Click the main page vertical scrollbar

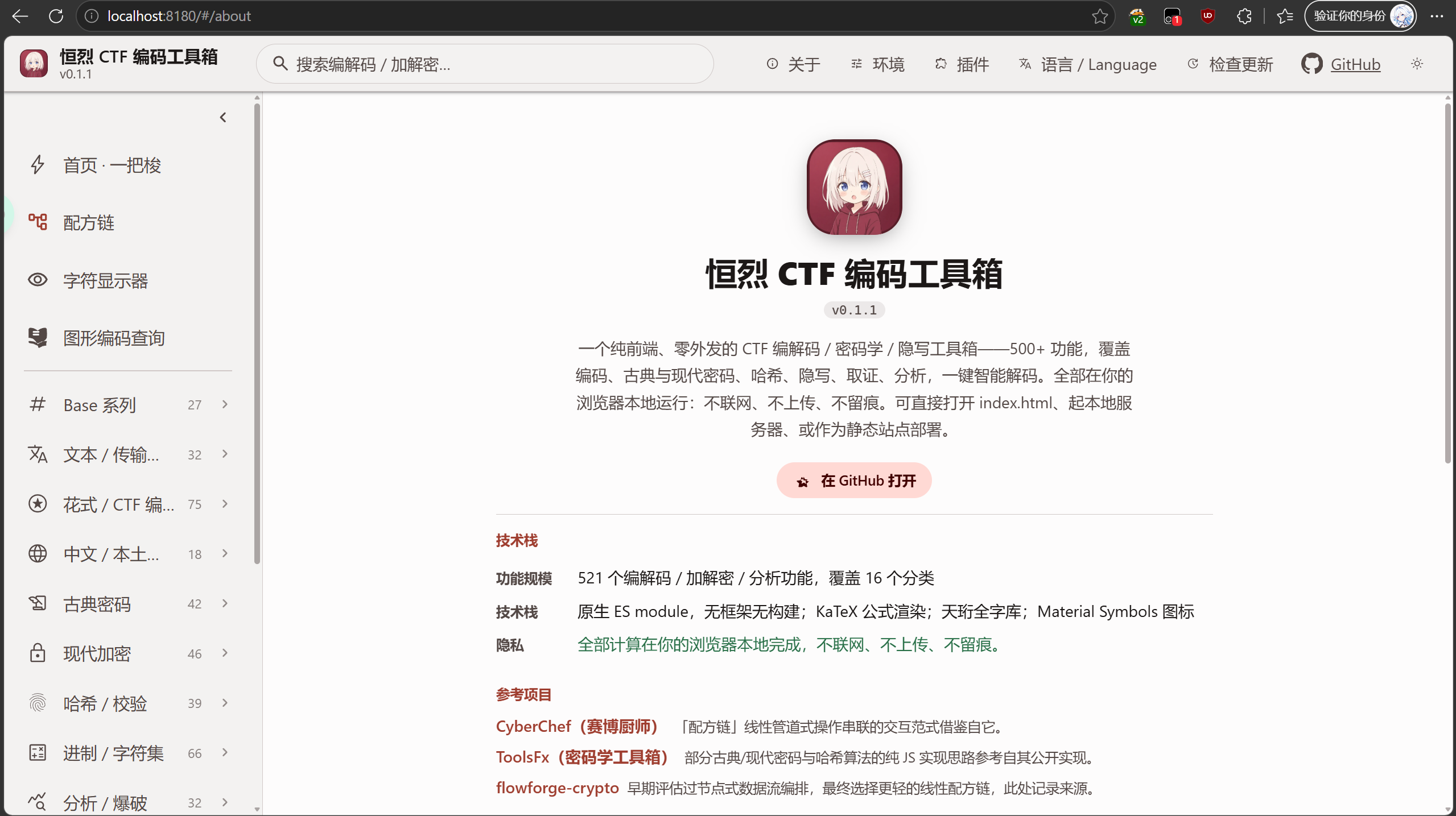pyautogui.click(x=1448, y=284)
